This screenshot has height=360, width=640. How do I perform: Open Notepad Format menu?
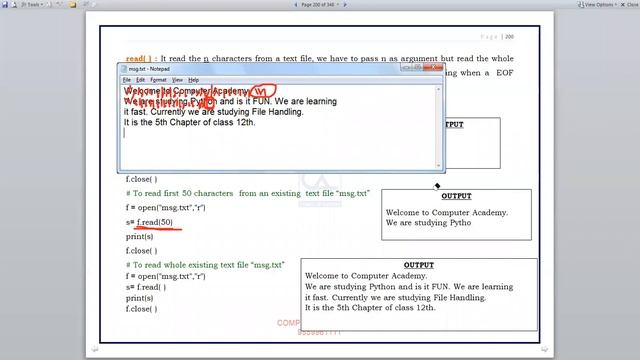158,80
